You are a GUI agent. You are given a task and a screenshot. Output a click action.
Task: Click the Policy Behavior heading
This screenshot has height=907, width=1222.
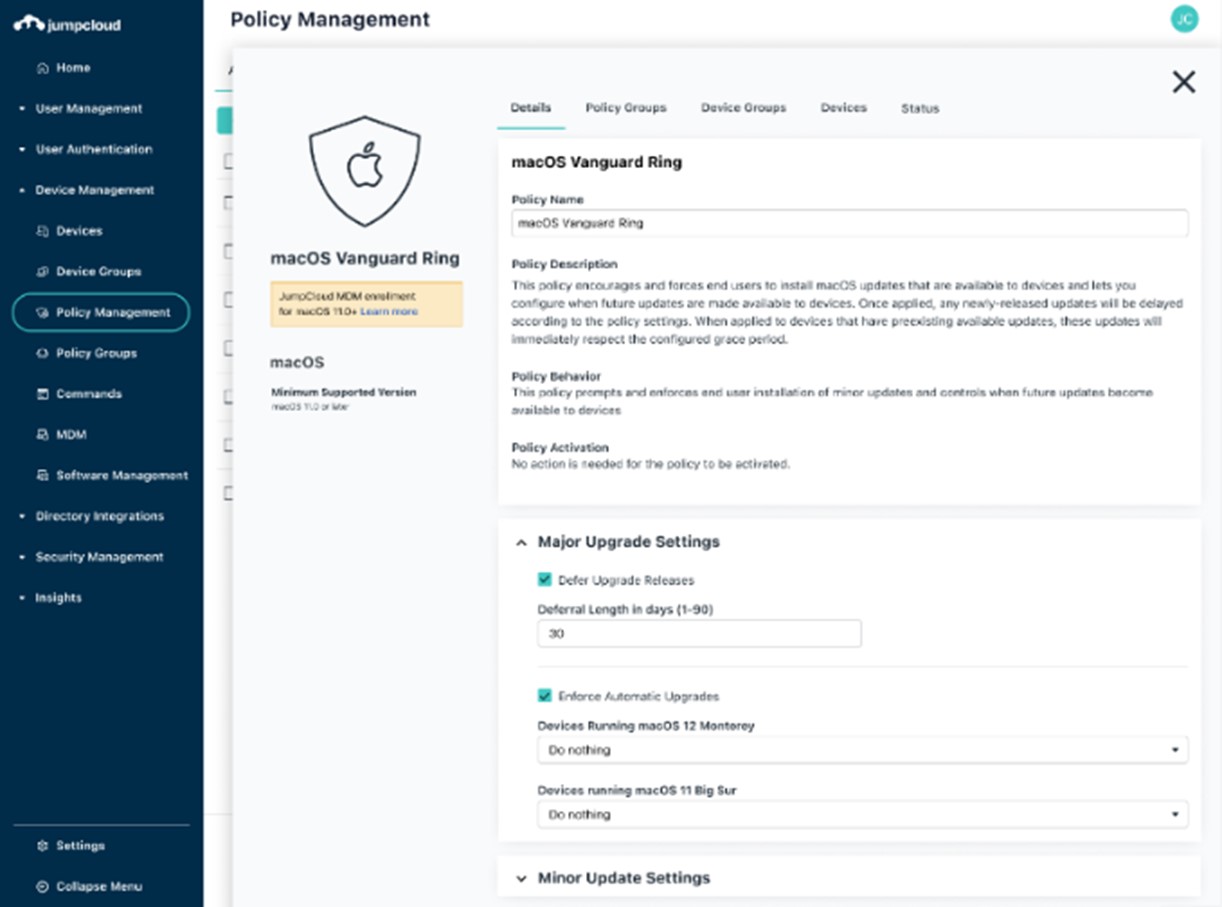[x=556, y=377]
